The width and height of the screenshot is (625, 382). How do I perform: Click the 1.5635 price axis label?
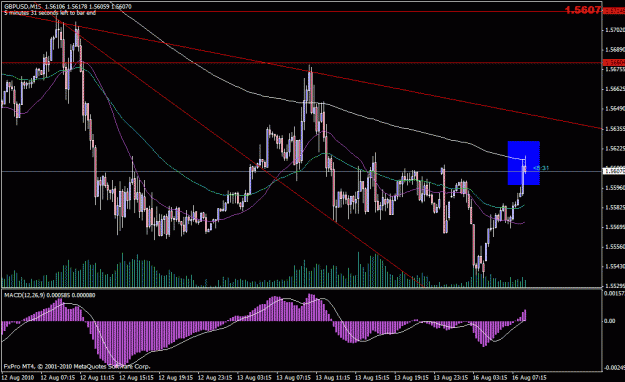(614, 128)
